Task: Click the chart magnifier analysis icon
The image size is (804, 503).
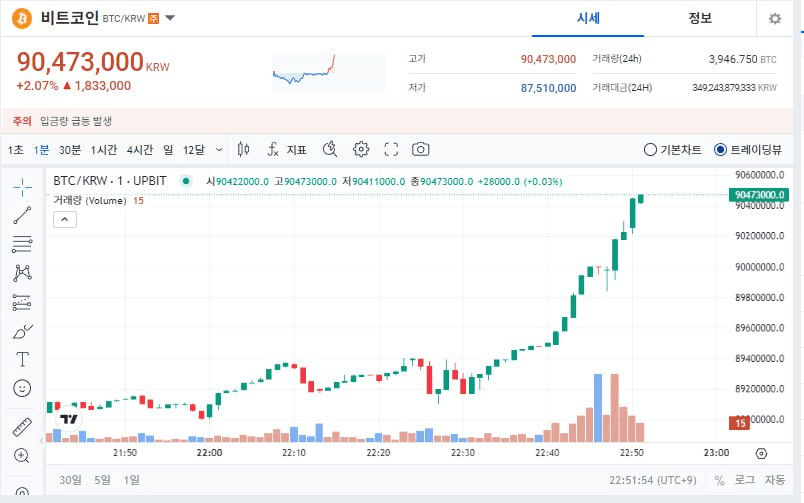Action: tap(330, 150)
